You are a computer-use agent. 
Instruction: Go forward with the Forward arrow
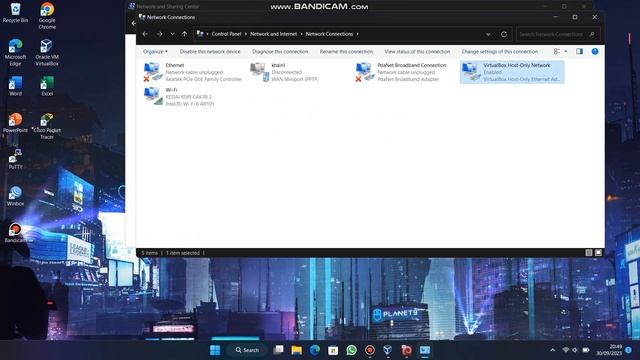[x=159, y=34]
